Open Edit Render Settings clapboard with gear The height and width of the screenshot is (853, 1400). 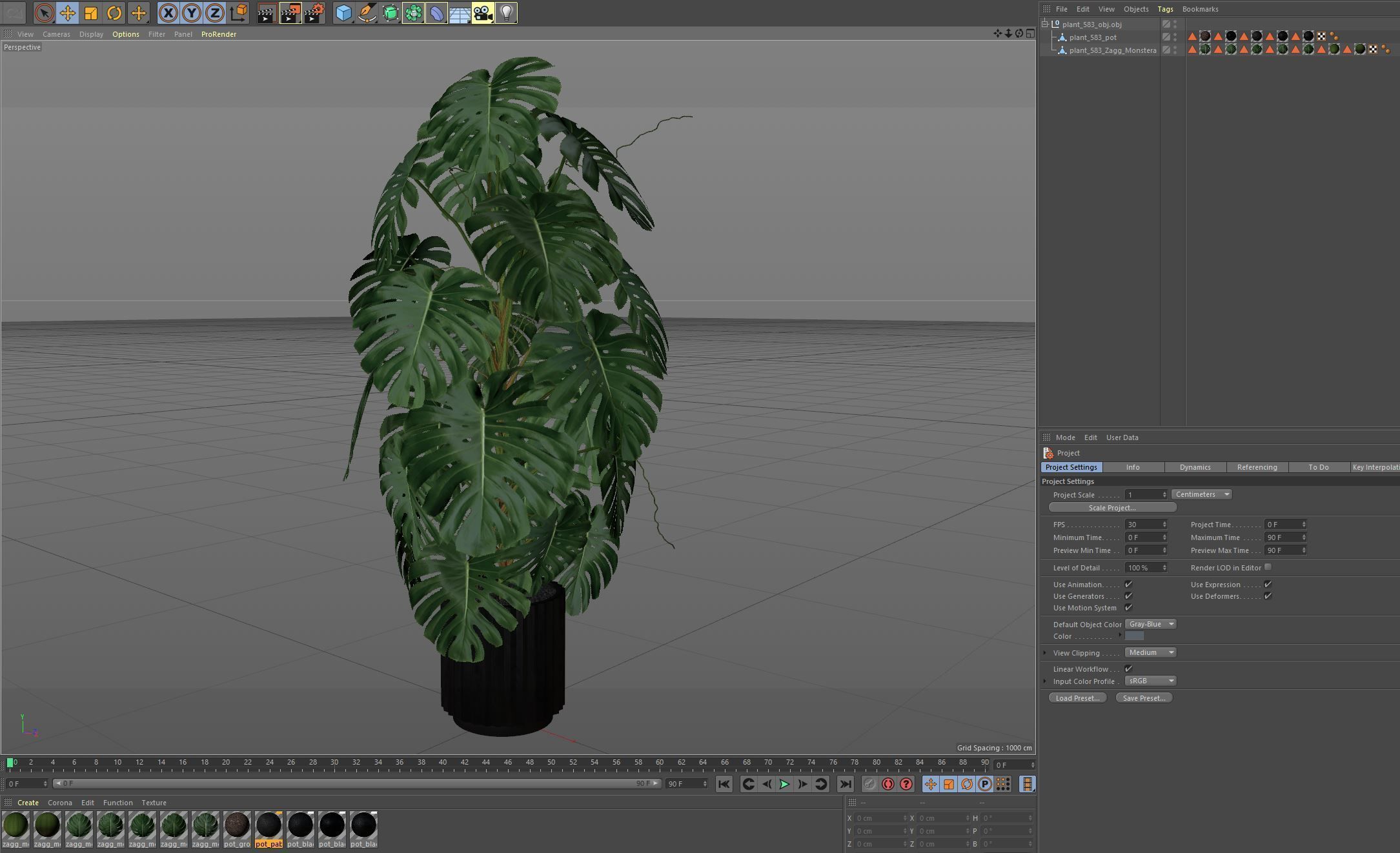314,13
